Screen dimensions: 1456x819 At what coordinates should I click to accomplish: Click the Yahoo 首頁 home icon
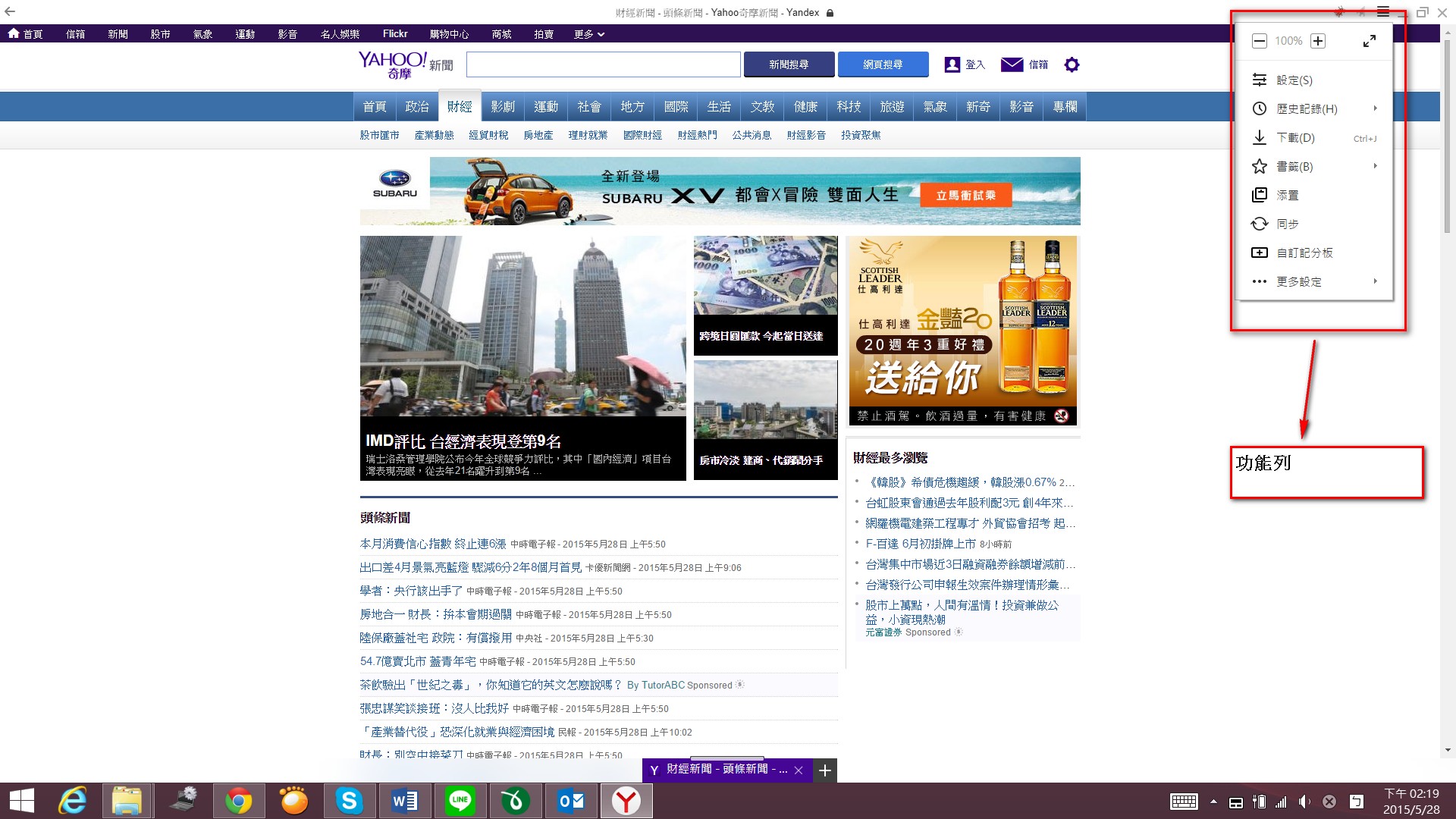pos(14,33)
